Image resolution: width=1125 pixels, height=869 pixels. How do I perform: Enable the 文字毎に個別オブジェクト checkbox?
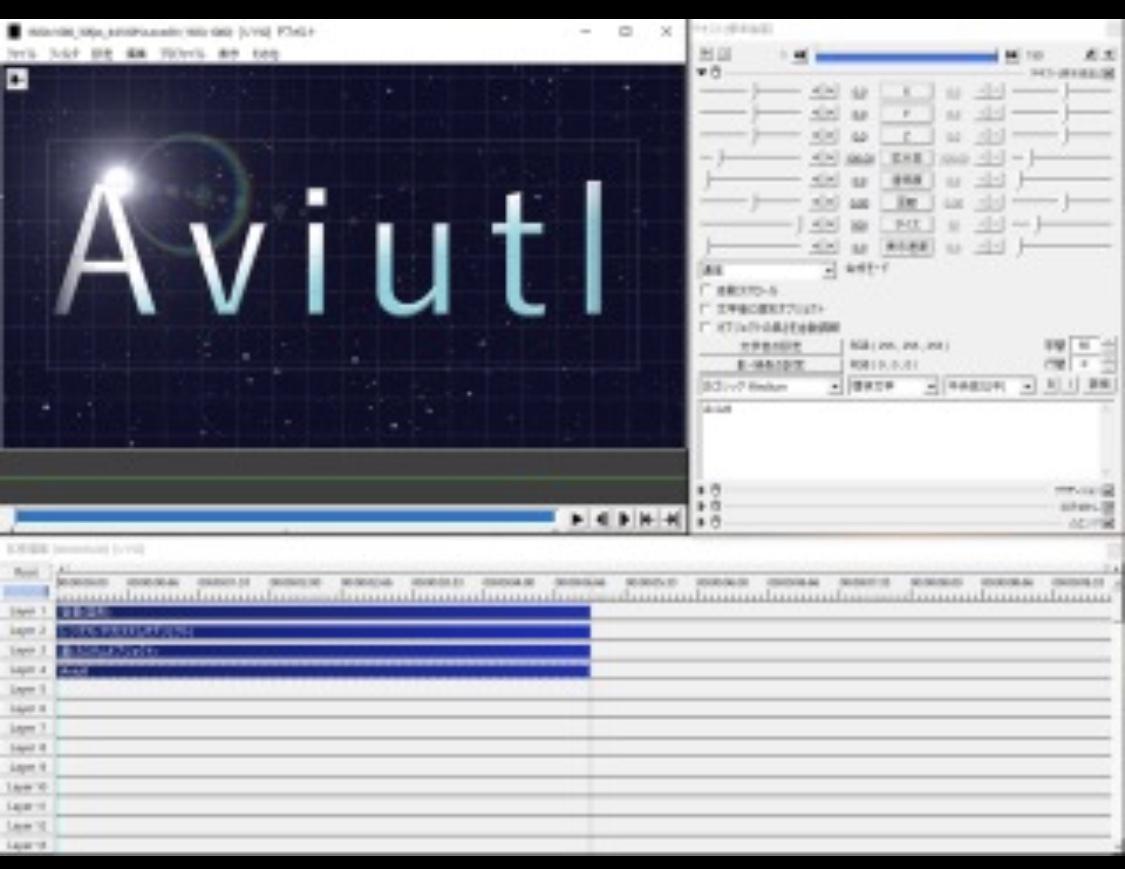click(706, 309)
